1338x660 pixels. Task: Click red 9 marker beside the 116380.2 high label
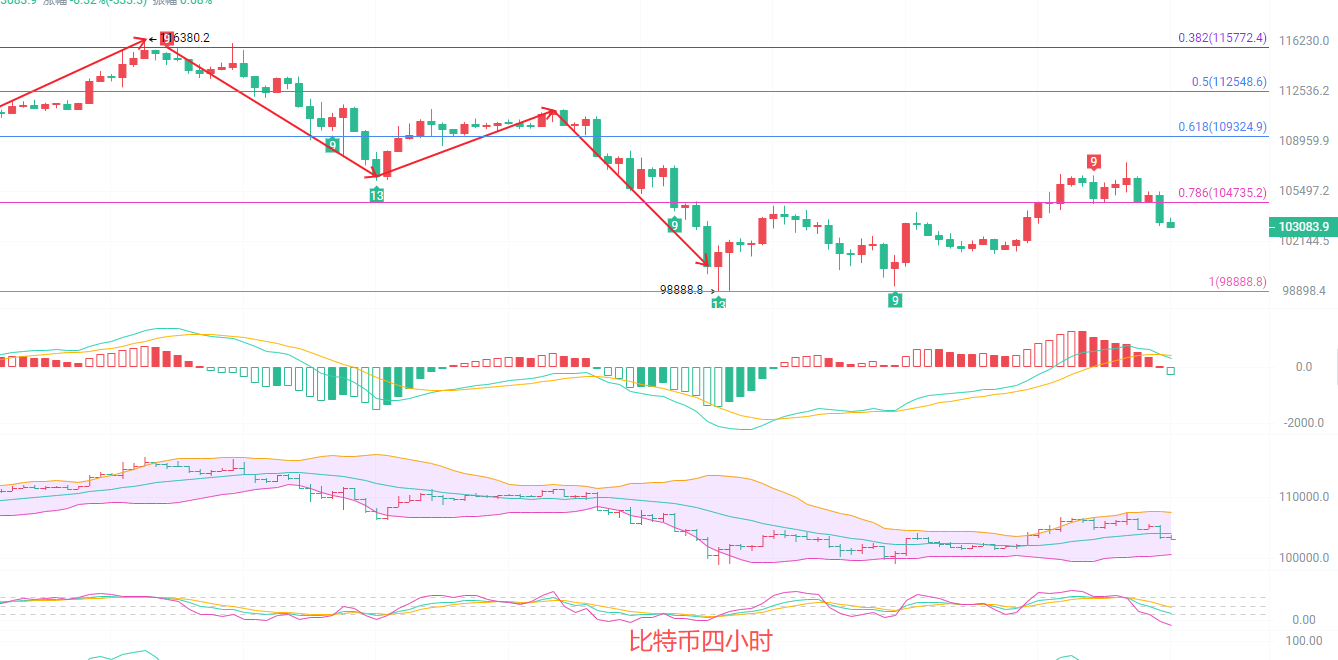166,39
